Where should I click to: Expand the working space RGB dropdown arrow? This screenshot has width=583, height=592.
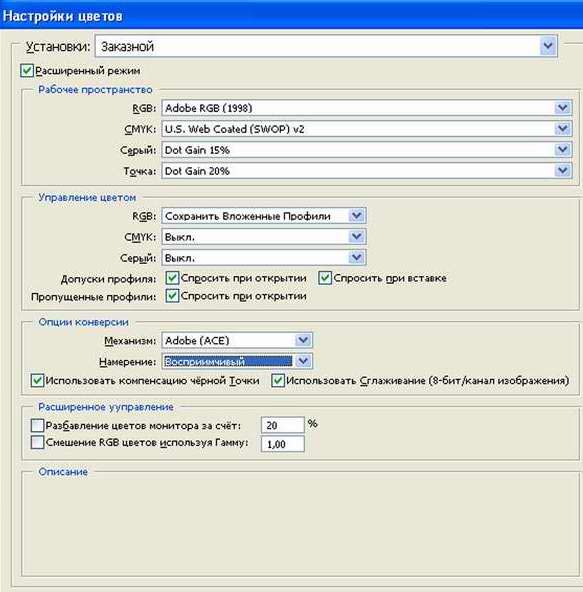click(563, 108)
